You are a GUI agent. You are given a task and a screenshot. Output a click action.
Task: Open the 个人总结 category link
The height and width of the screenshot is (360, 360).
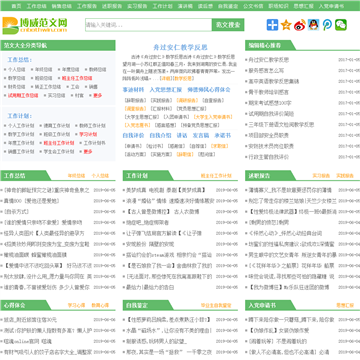pos(17,70)
